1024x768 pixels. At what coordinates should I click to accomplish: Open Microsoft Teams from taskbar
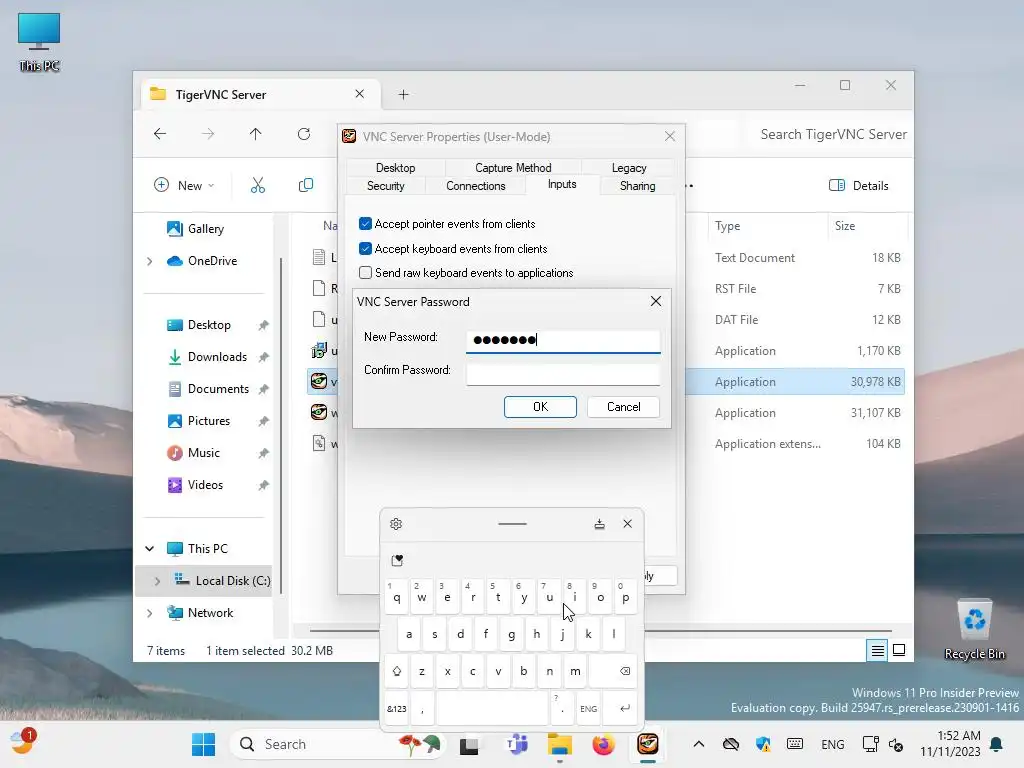(517, 744)
